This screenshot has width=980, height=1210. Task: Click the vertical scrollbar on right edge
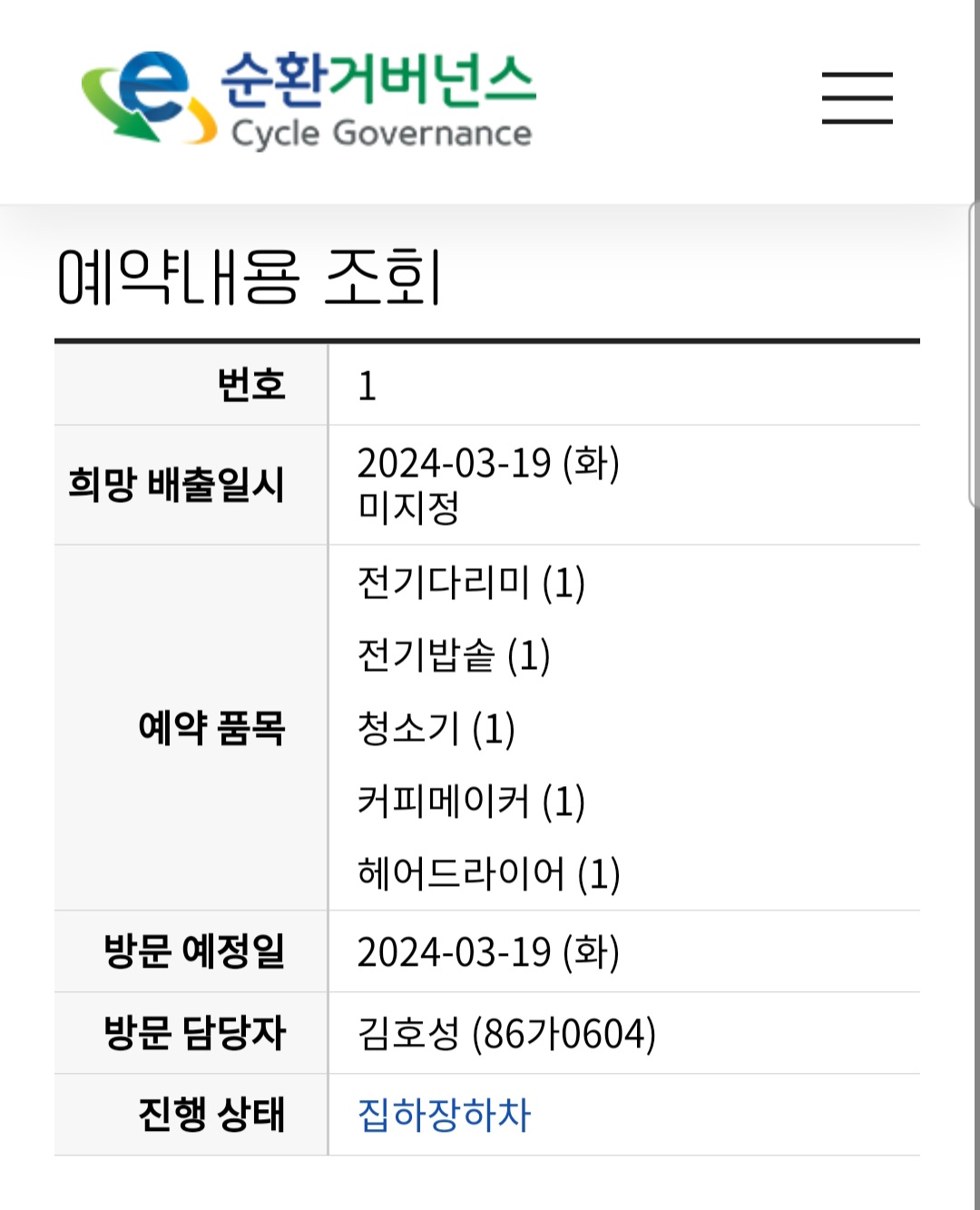[974, 354]
